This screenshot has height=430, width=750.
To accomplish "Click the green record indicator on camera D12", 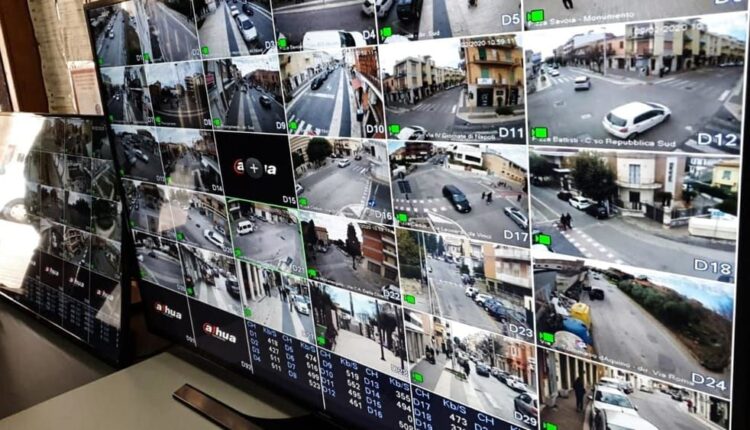I will 541,132.
